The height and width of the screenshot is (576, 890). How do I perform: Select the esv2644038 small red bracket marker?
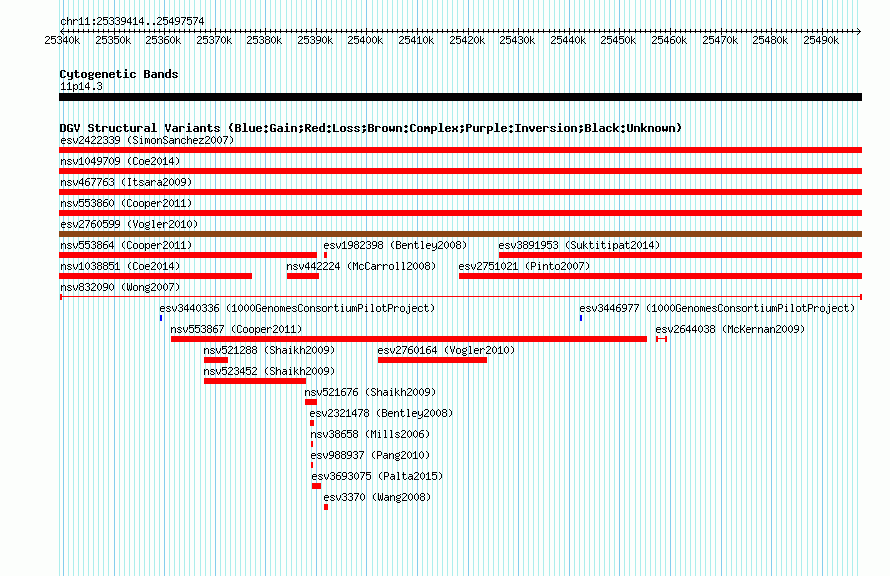pos(661,339)
